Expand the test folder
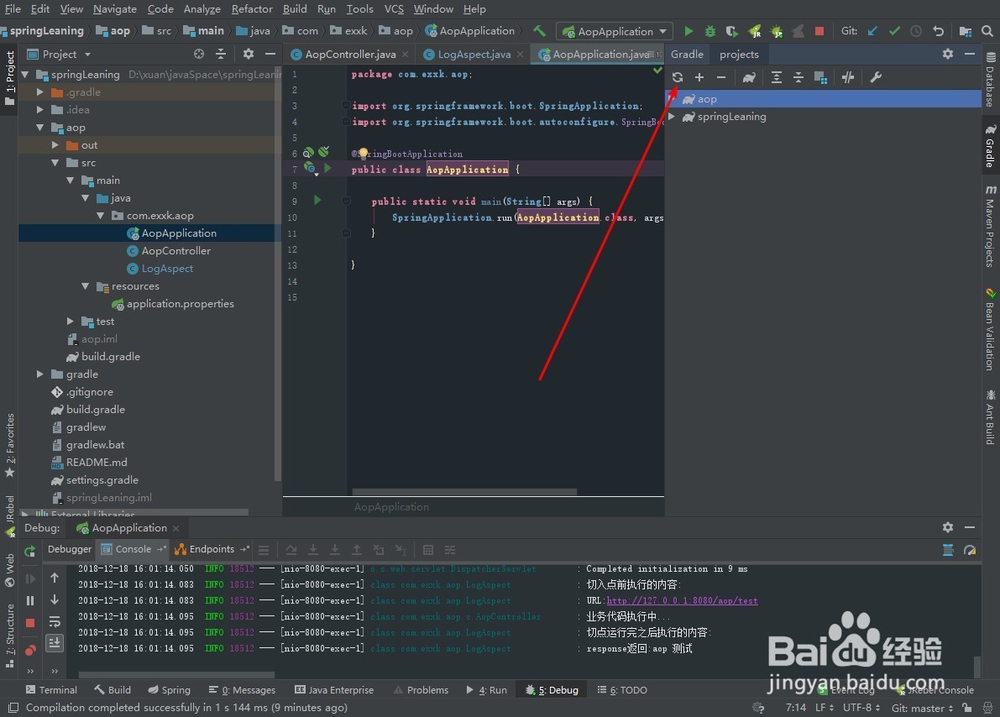 tap(70, 321)
